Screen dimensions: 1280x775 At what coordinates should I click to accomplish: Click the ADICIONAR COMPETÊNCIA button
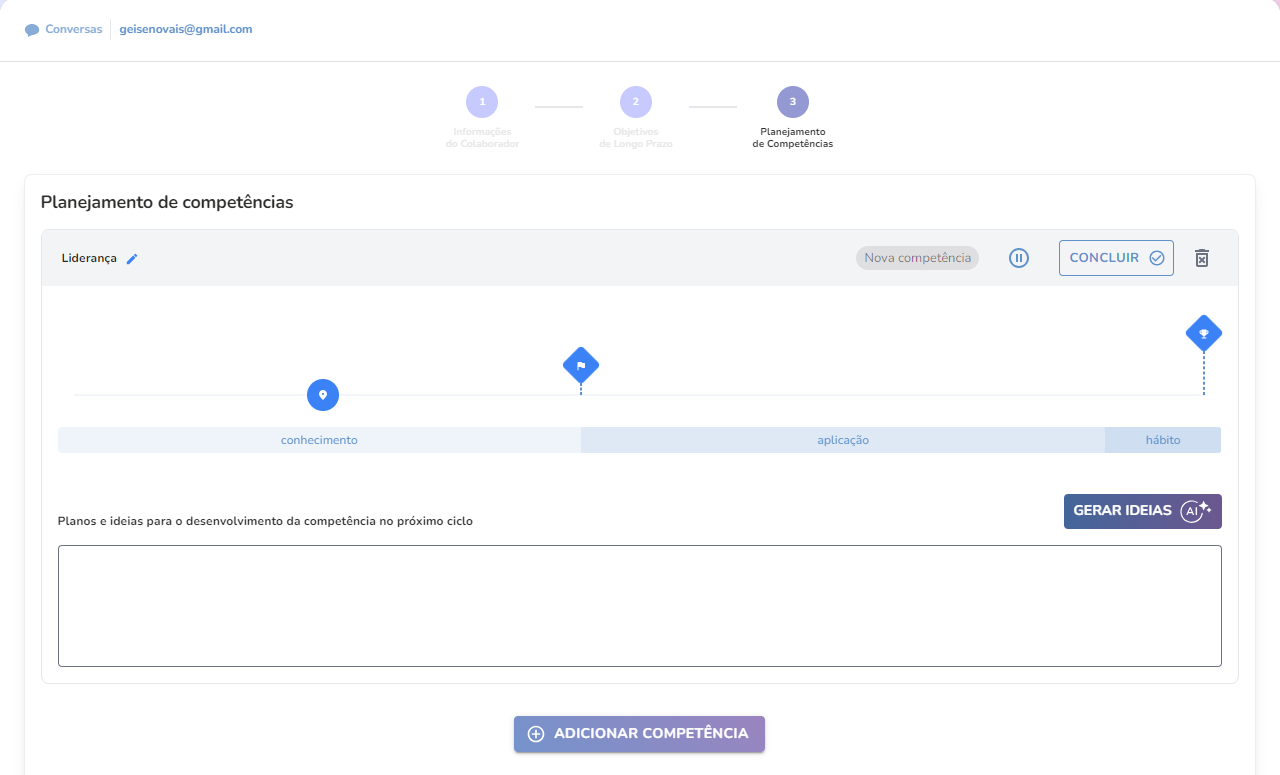pyautogui.click(x=639, y=734)
